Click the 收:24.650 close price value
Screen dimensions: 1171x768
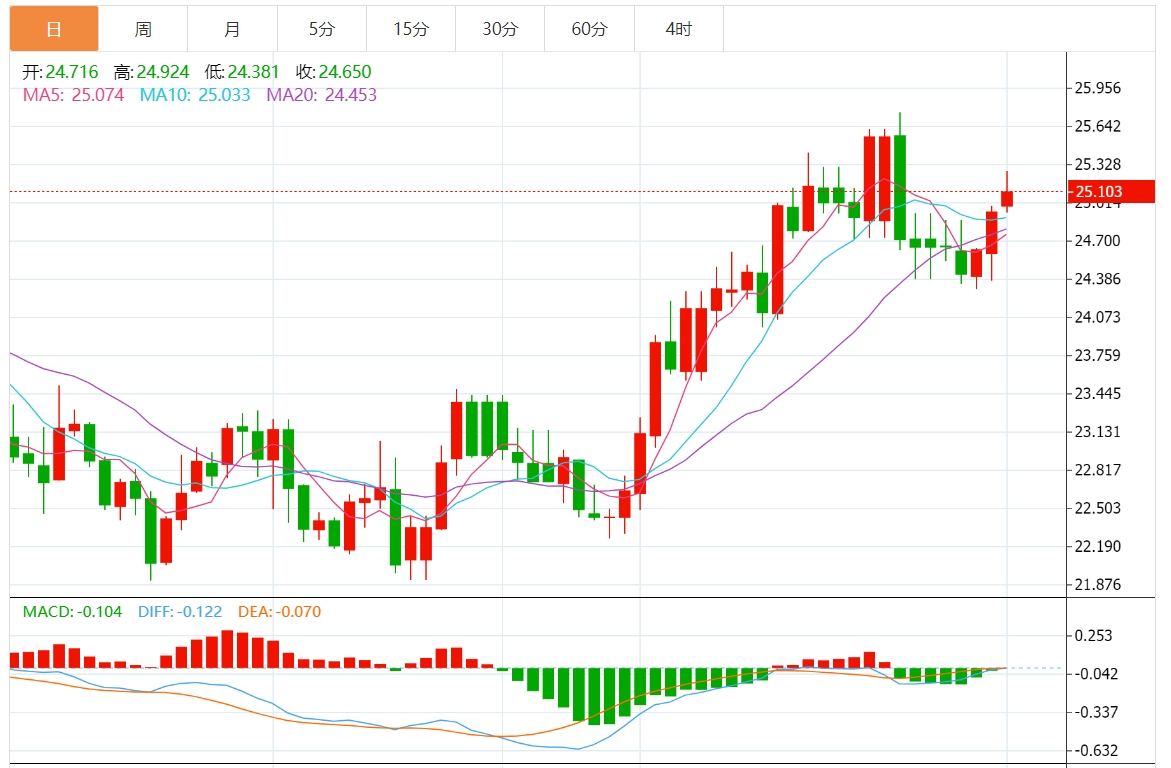point(333,72)
